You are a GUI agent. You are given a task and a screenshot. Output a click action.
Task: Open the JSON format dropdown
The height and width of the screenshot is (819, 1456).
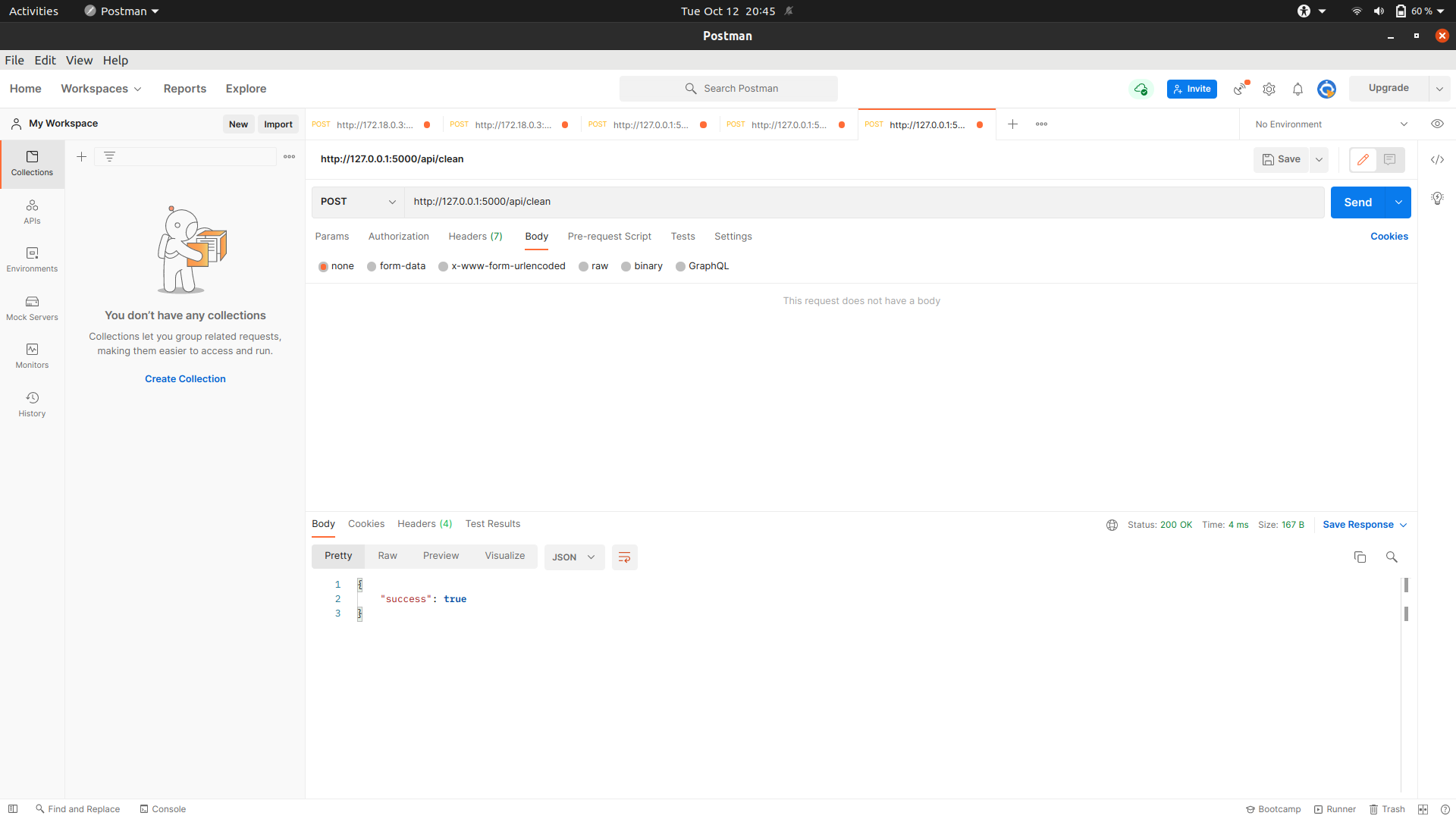(x=573, y=557)
